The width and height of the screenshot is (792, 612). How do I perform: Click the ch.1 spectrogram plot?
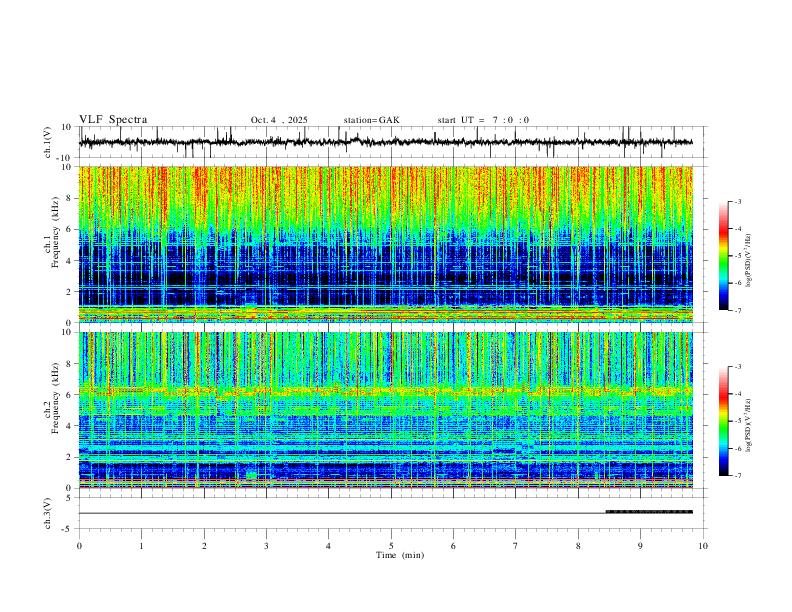coord(386,244)
